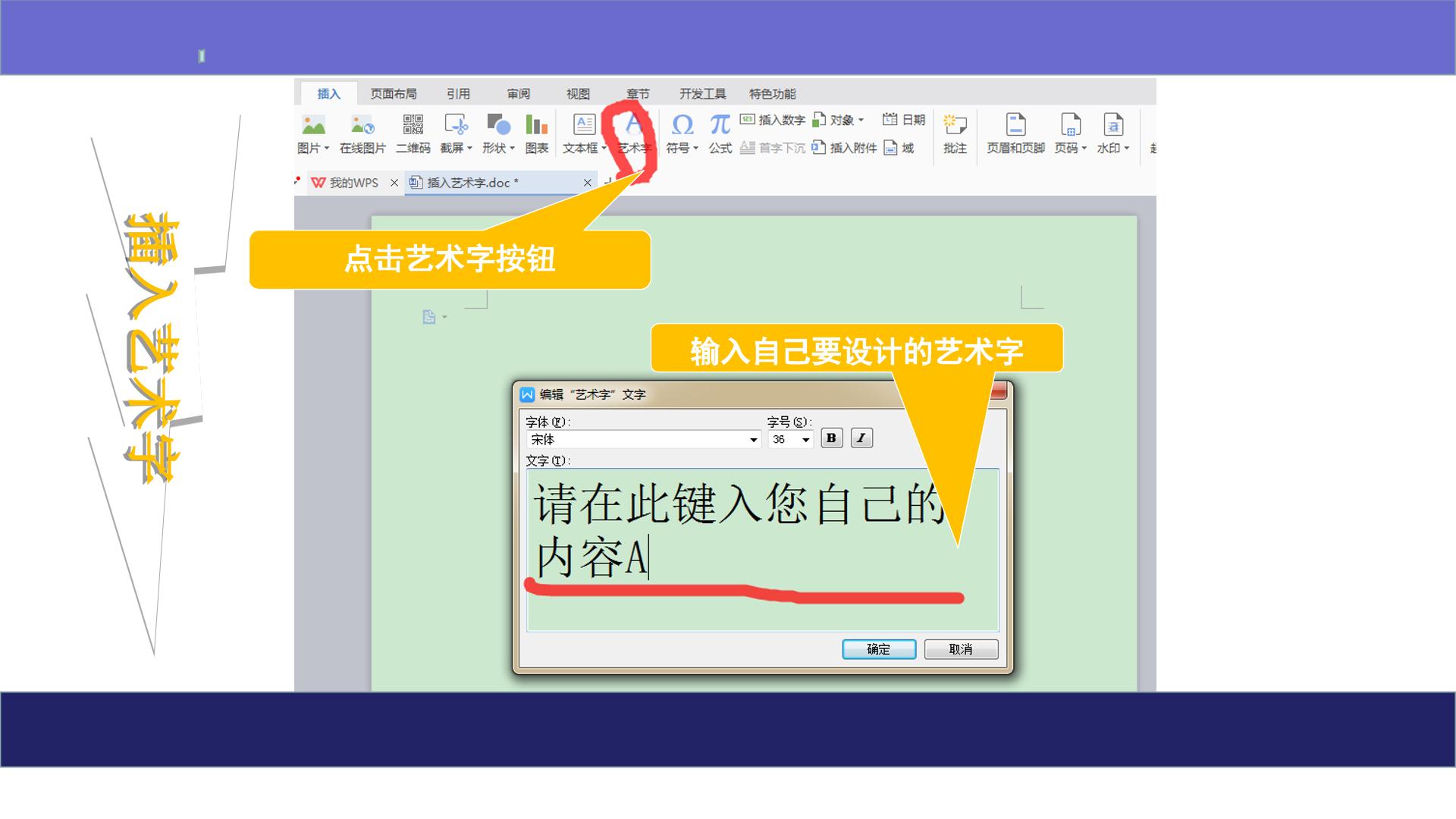Switch to the 页面布局 ribbon tab
This screenshot has width=1456, height=819.
click(x=394, y=94)
